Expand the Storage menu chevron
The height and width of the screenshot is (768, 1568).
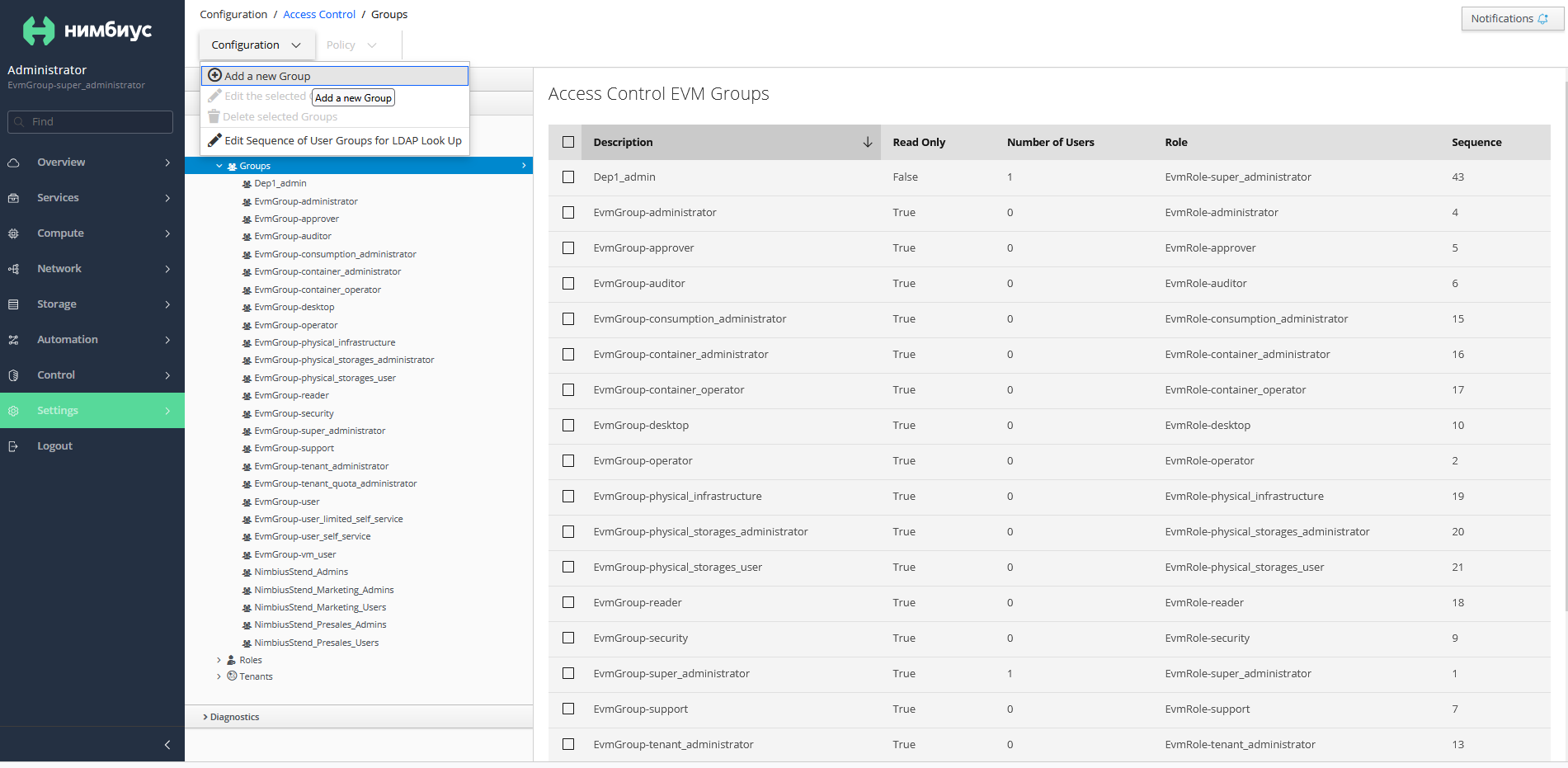coord(167,304)
